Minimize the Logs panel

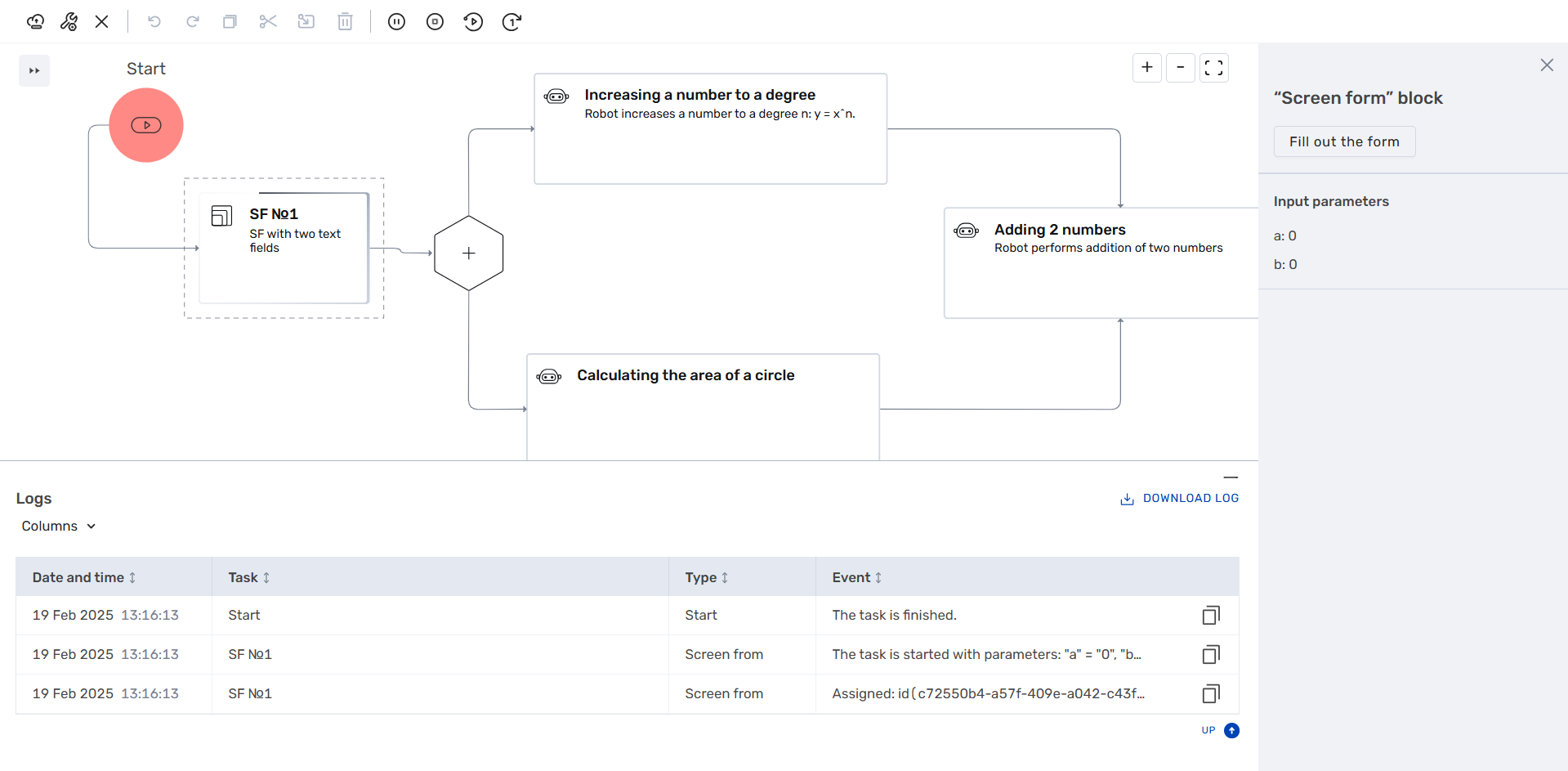[x=1231, y=477]
